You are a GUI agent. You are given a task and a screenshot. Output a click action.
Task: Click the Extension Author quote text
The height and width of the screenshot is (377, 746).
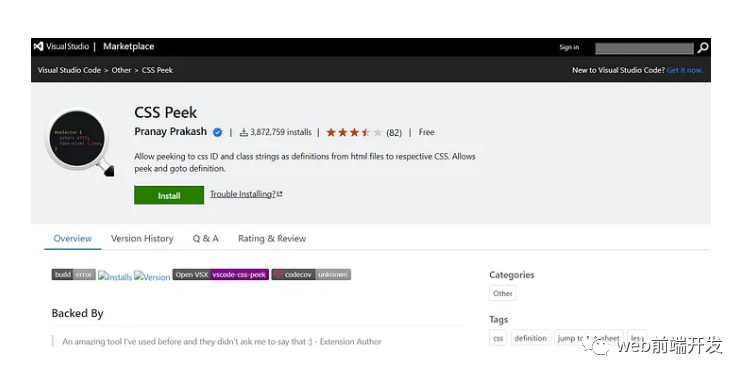click(222, 341)
